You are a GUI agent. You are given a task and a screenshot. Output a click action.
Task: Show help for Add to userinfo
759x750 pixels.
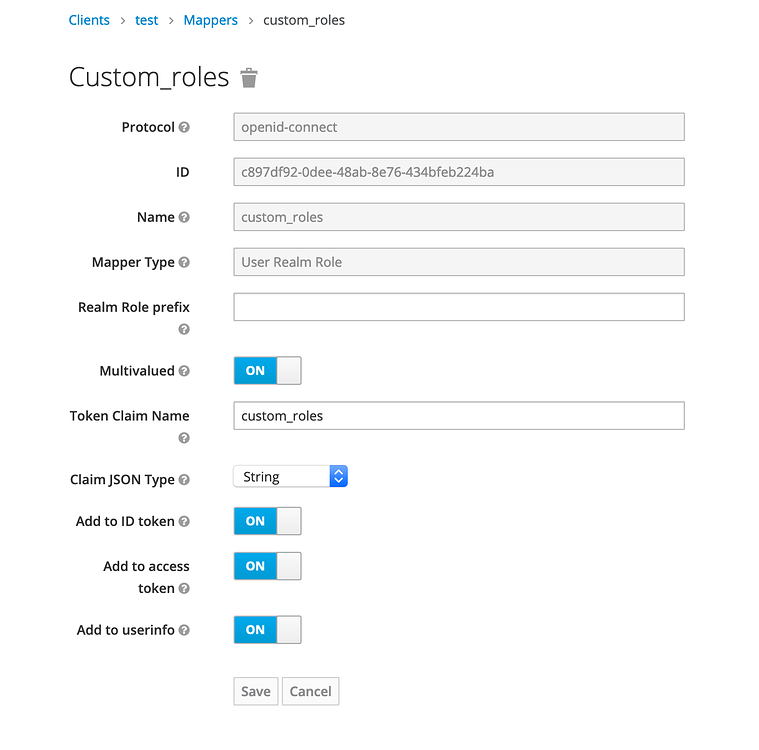[184, 630]
